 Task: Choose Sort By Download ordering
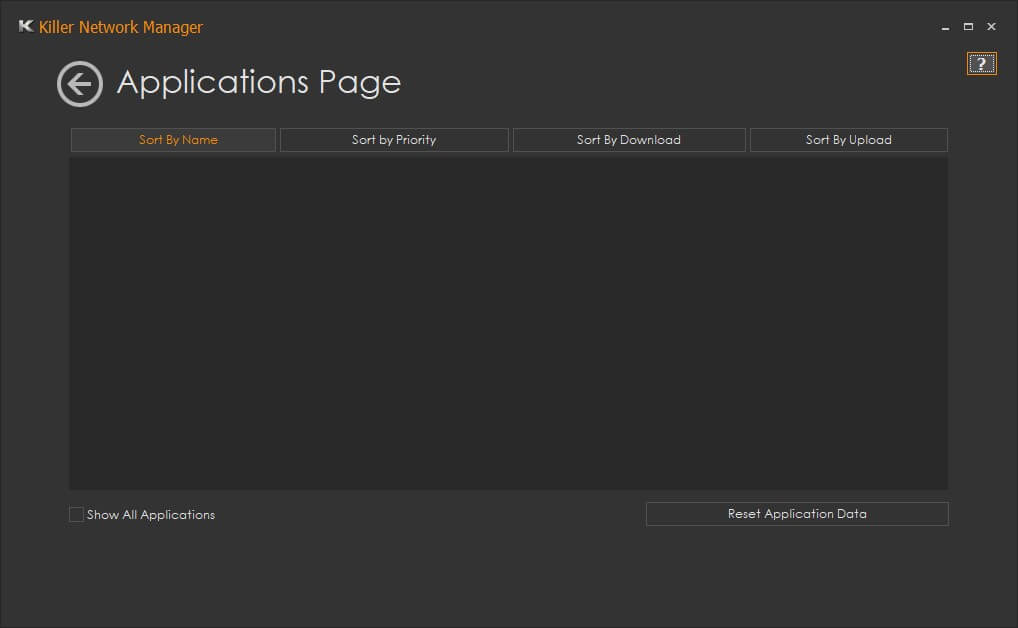629,140
